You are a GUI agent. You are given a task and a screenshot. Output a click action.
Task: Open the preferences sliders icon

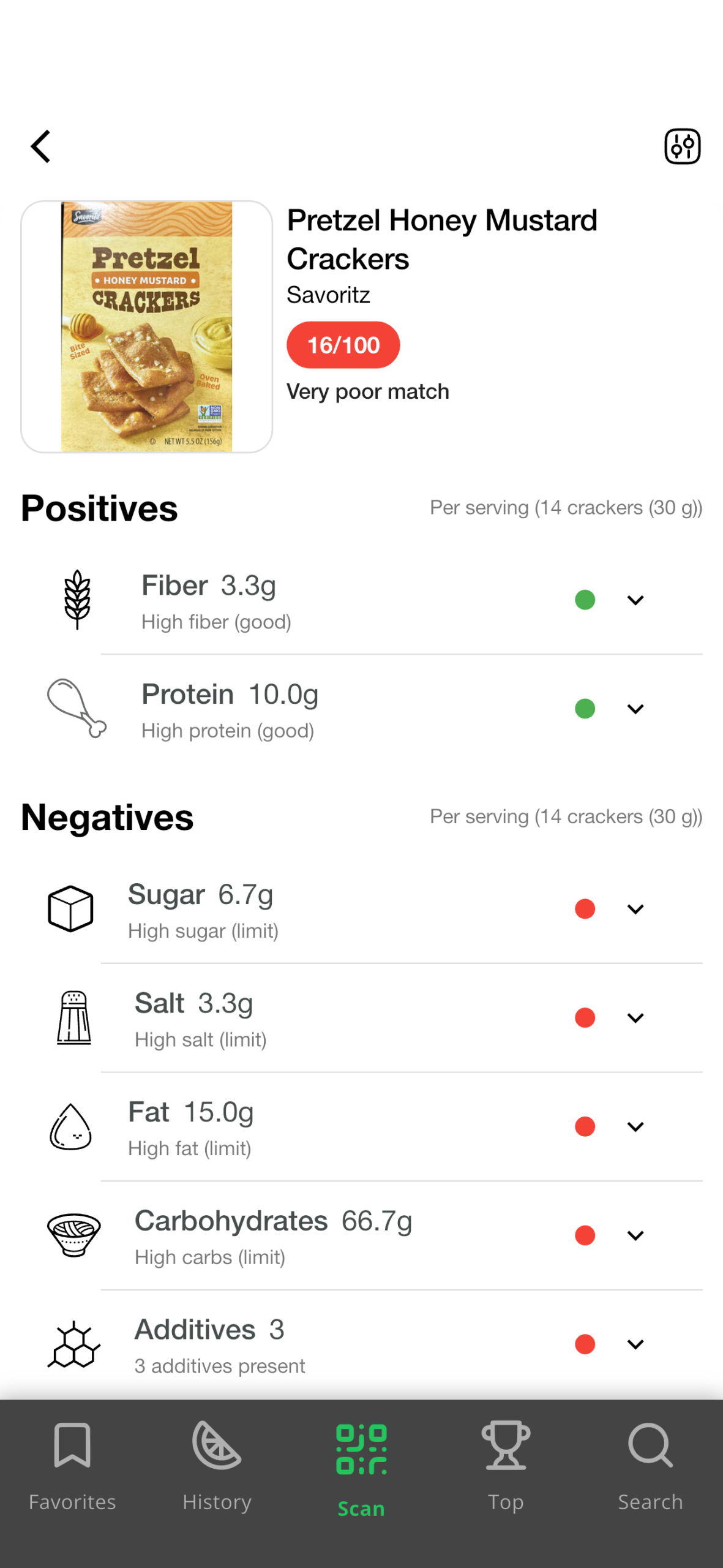coord(682,146)
